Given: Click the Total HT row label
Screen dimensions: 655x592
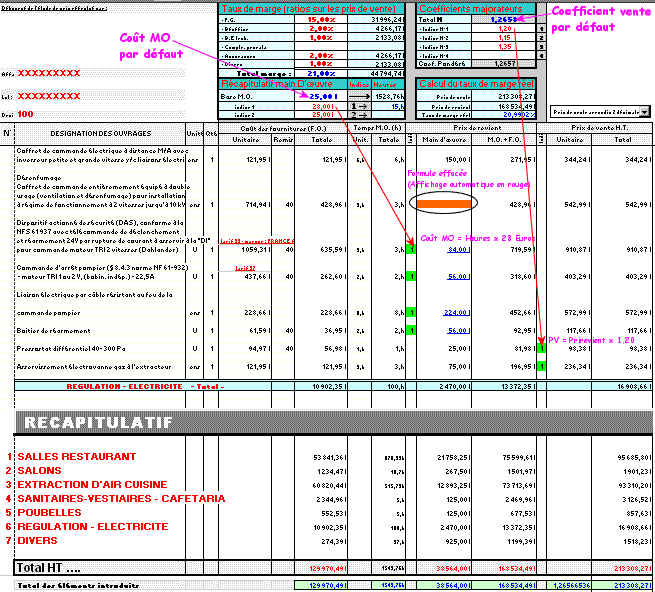Looking at the screenshot, I should point(50,568).
